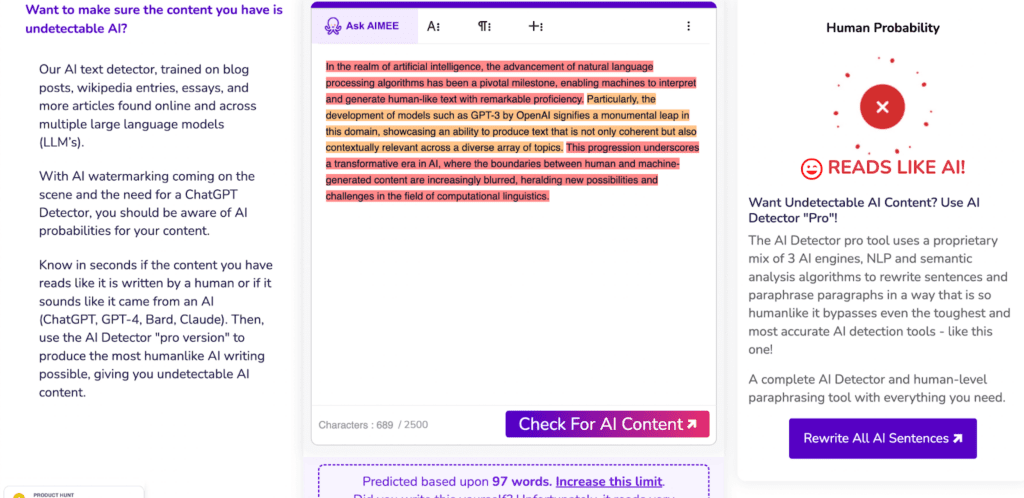This screenshot has width=1024, height=498.
Task: Open the paragraph formatting menu
Action: tap(485, 26)
